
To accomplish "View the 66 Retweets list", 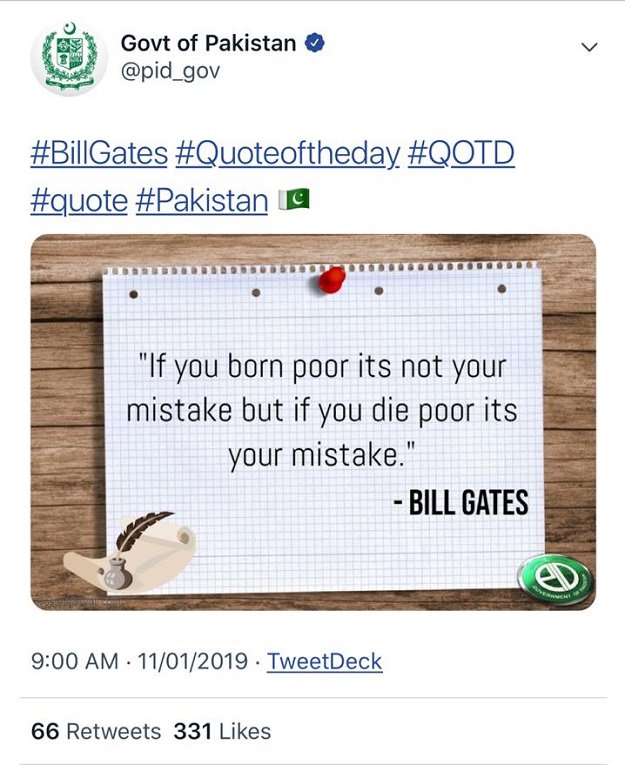I will point(96,731).
